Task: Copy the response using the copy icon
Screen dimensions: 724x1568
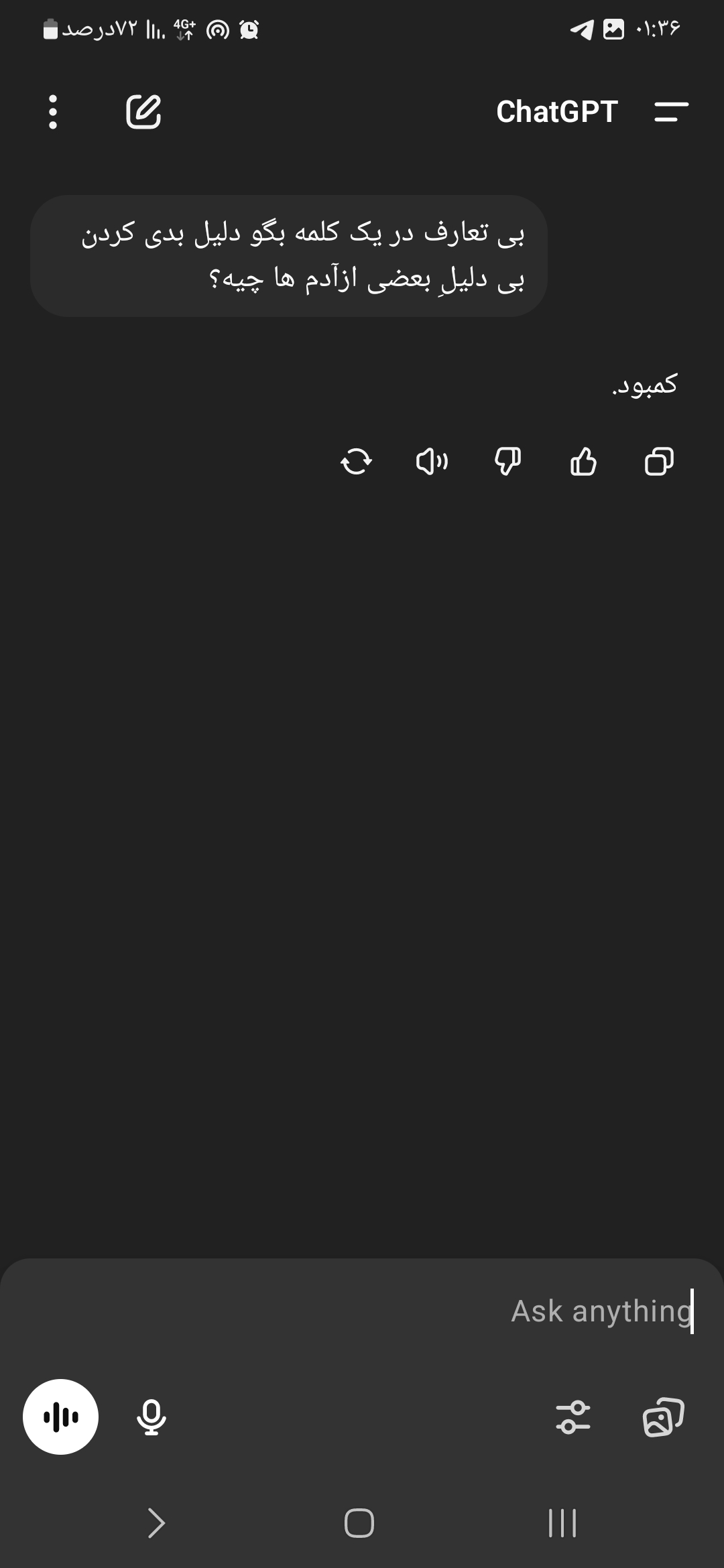Action: point(659,462)
